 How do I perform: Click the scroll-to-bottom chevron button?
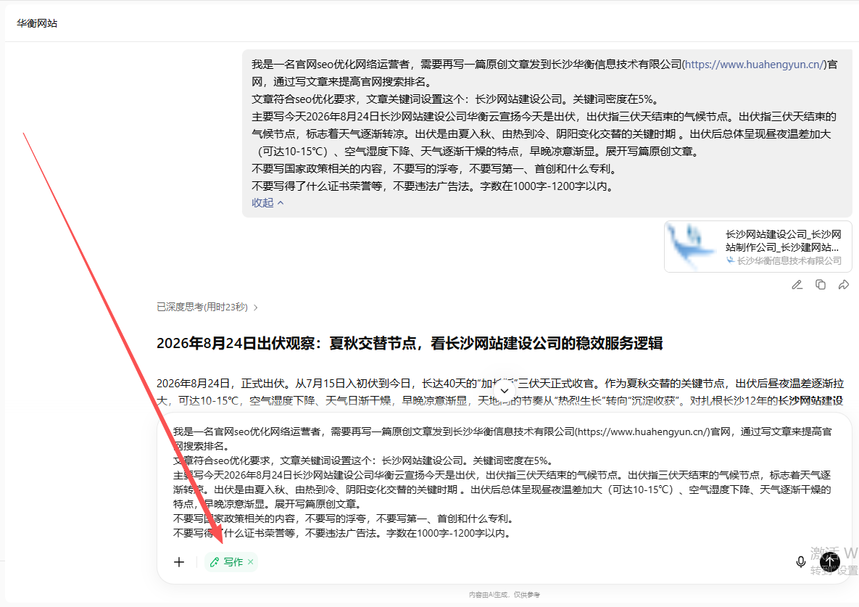505,391
